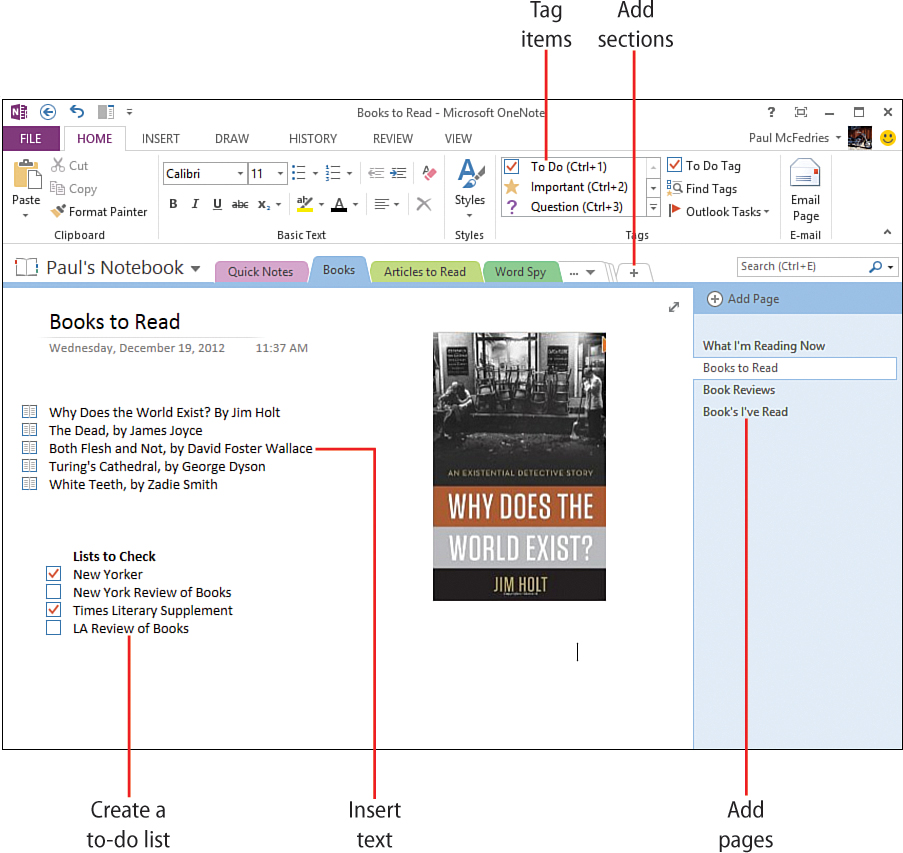903x853 pixels.
Task: Open the What I'm Reading Now page
Action: (x=764, y=346)
